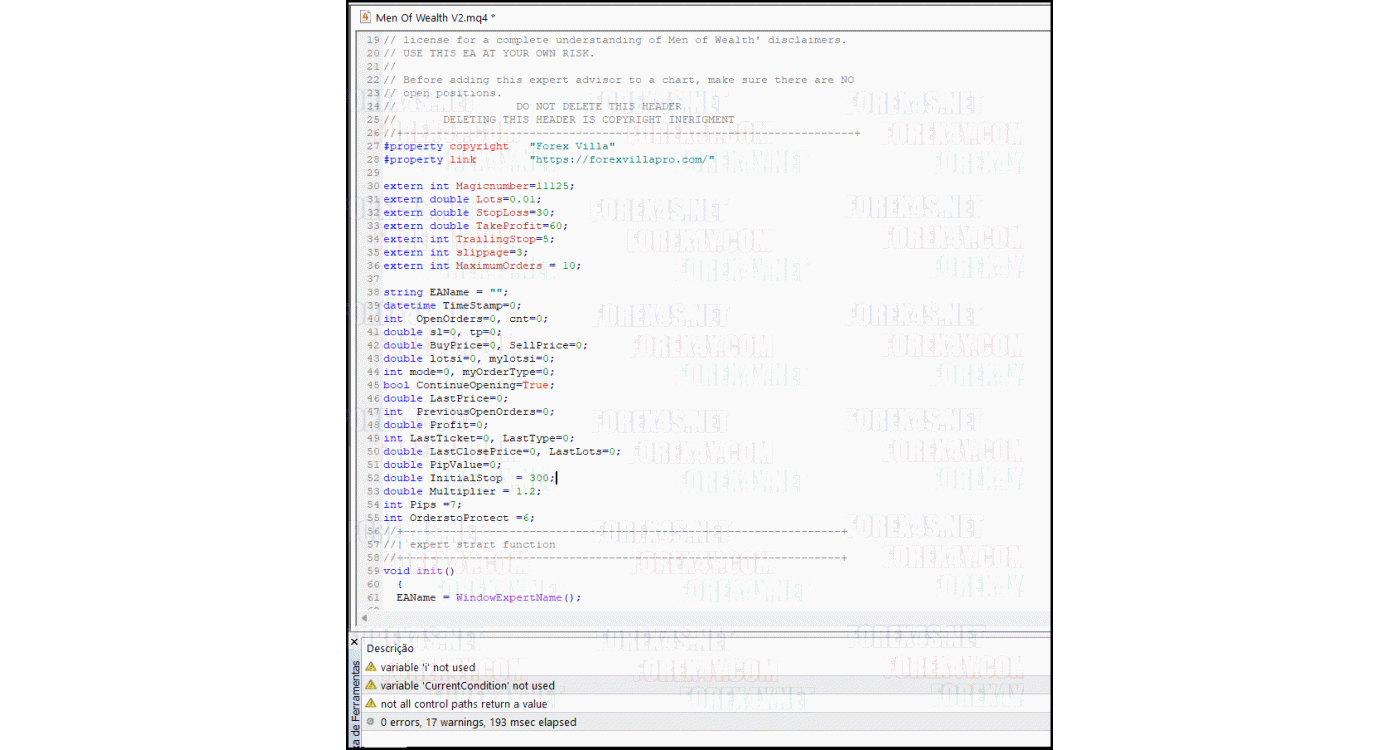Click the warning icon on the 'CurrentCondition' row
1400x750 pixels.
[371, 686]
